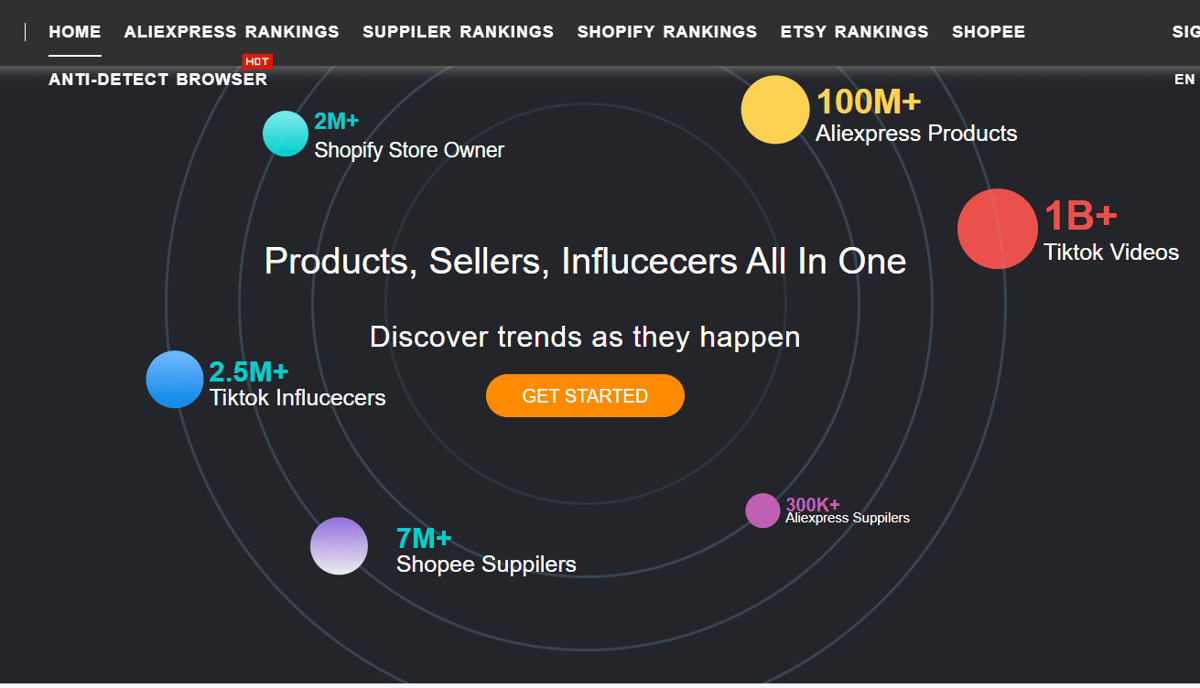Open Etsy Rankings menu
Viewport: 1200px width, 688px height.
(854, 32)
